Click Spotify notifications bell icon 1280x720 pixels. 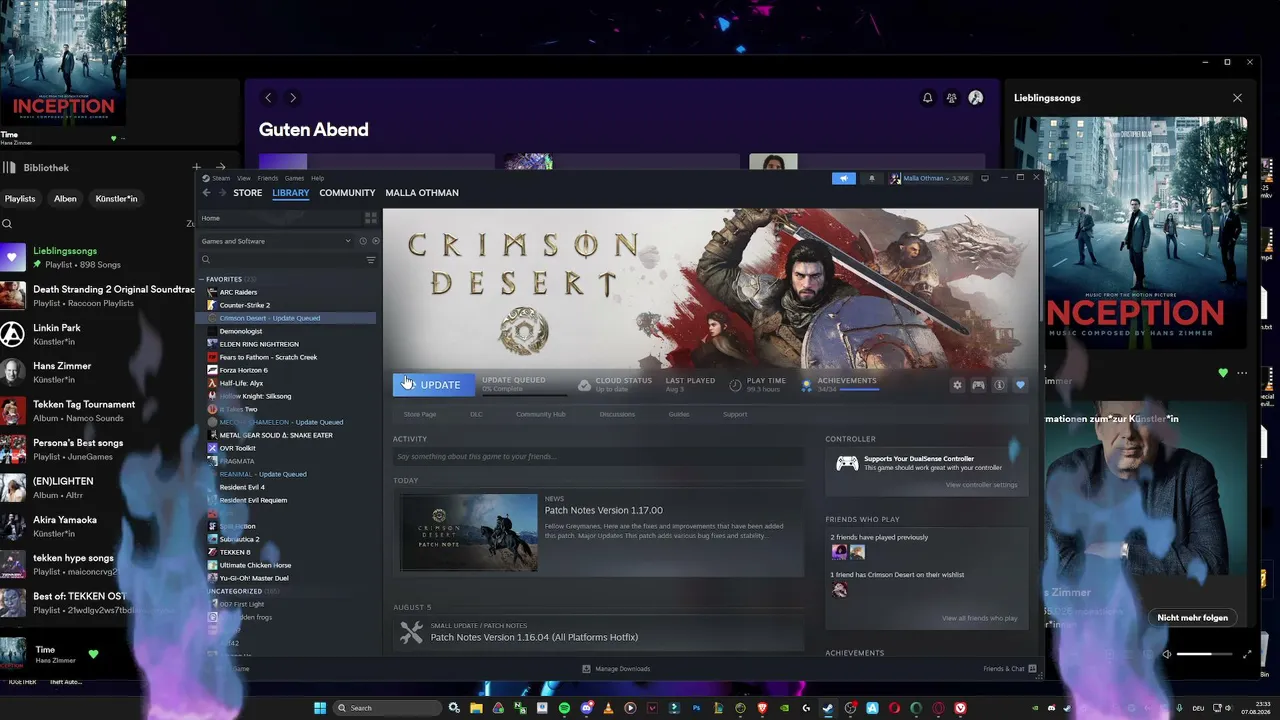(927, 98)
